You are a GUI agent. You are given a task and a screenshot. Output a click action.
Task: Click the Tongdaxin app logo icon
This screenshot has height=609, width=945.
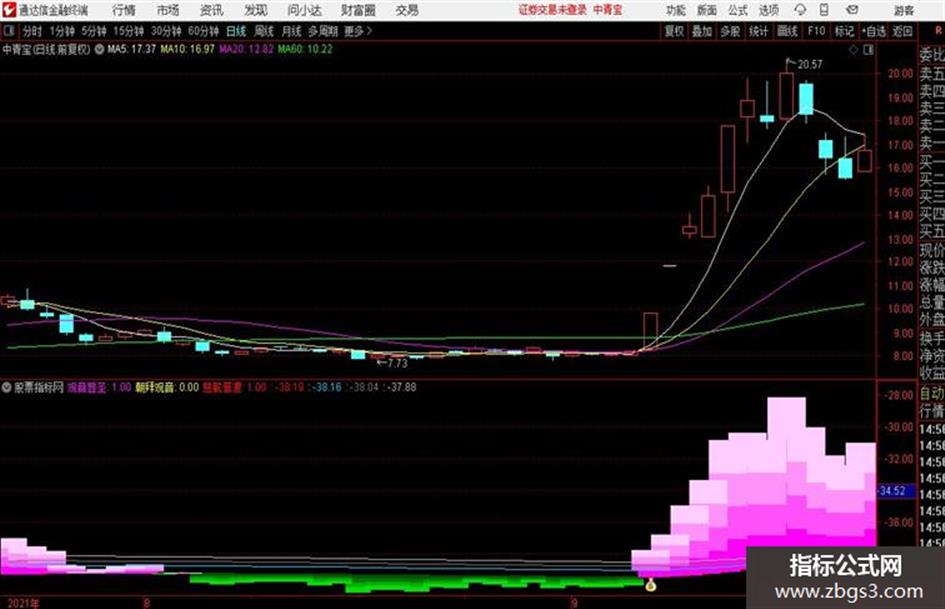(9, 10)
